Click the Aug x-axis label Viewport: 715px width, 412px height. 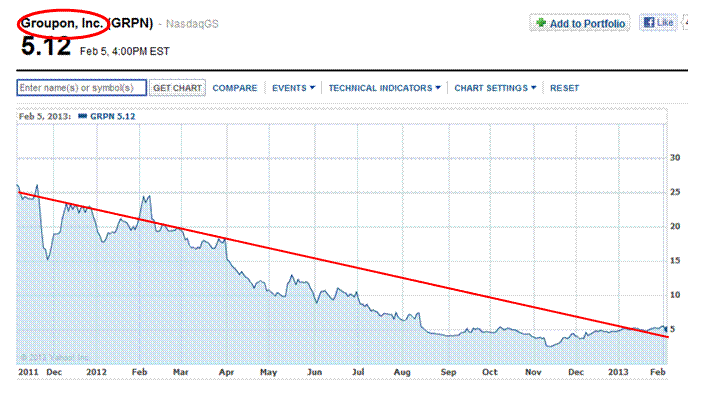coord(402,372)
